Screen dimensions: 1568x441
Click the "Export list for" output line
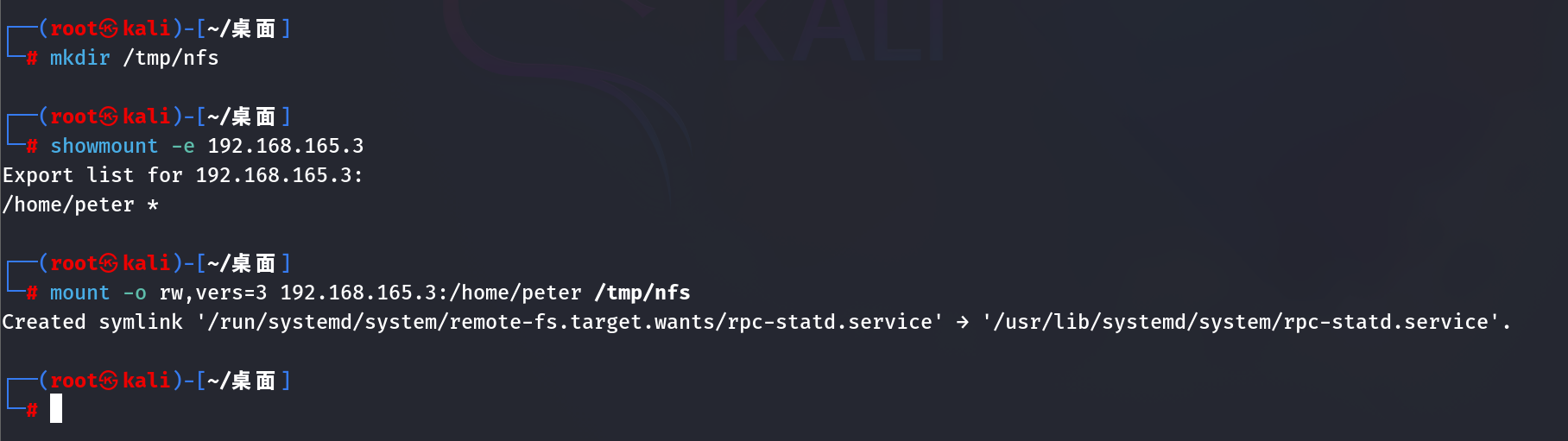click(182, 175)
